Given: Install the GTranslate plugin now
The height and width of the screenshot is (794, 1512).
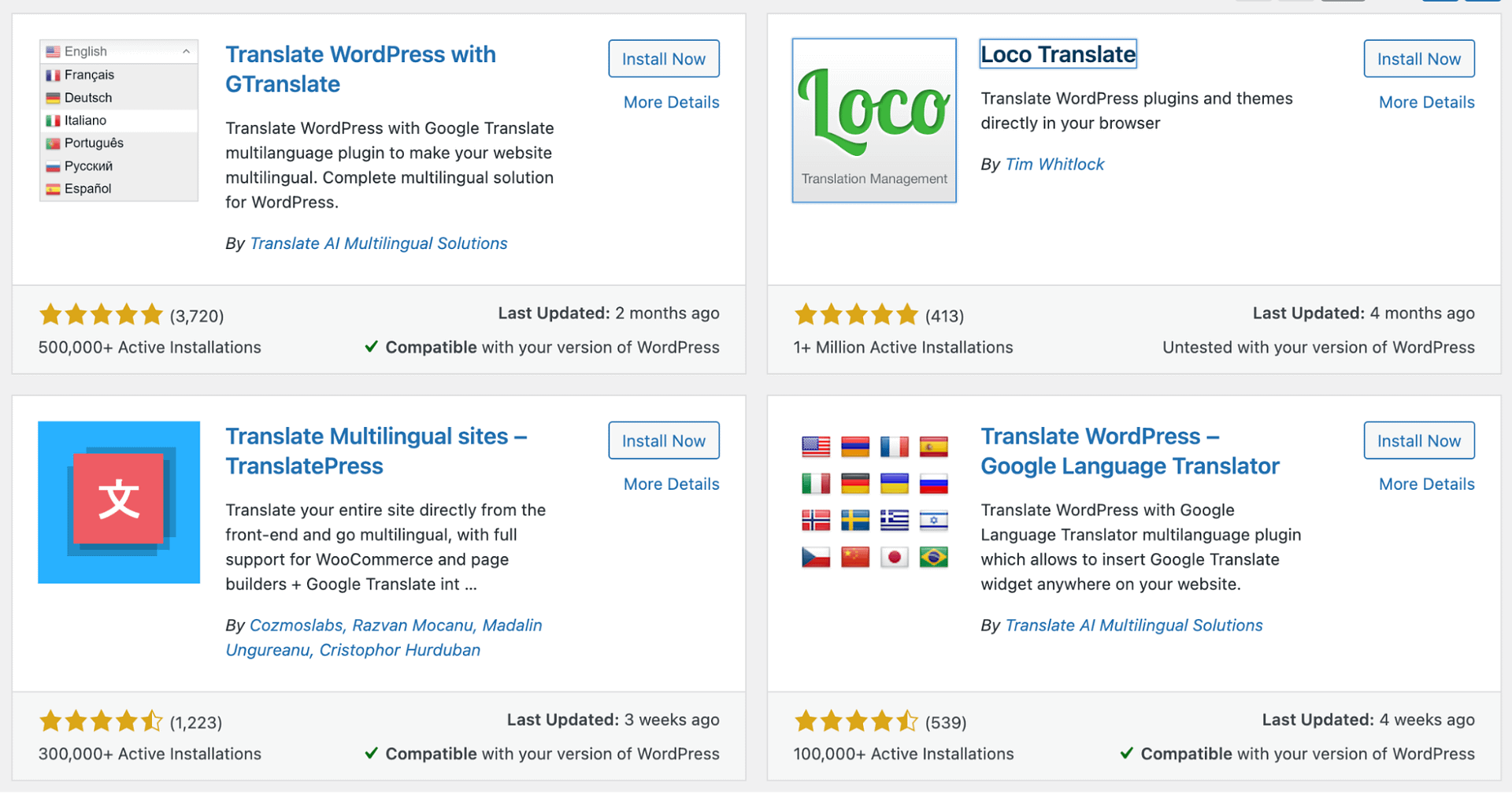Looking at the screenshot, I should (x=663, y=59).
